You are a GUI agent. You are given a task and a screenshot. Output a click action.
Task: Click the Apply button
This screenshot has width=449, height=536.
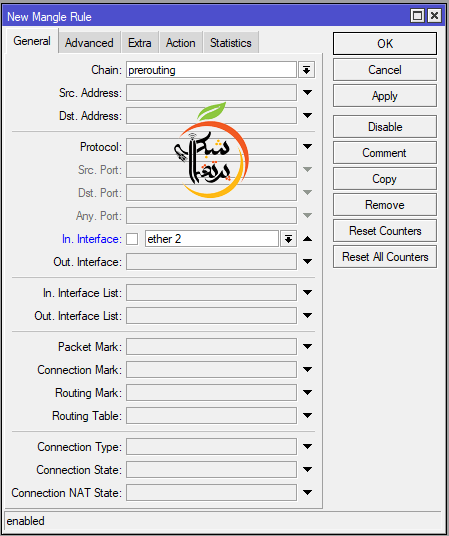(x=385, y=96)
